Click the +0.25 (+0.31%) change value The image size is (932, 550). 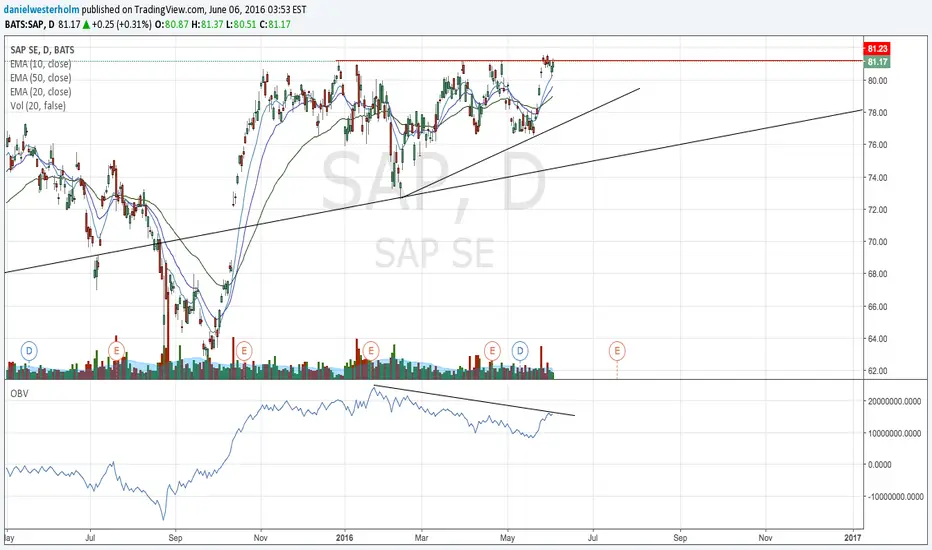click(x=122, y=24)
